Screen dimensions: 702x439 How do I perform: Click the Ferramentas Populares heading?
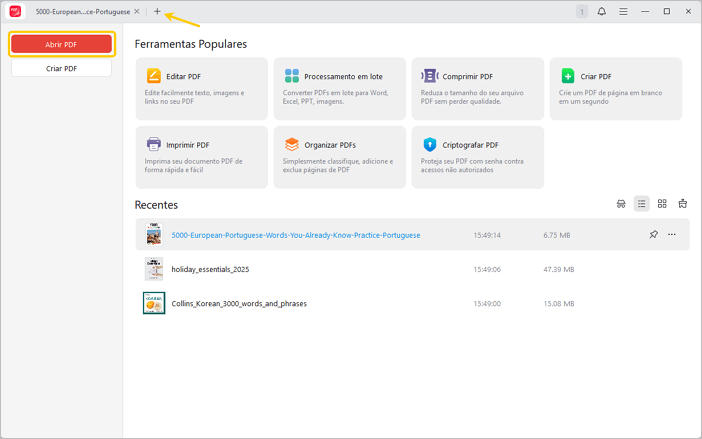click(191, 44)
